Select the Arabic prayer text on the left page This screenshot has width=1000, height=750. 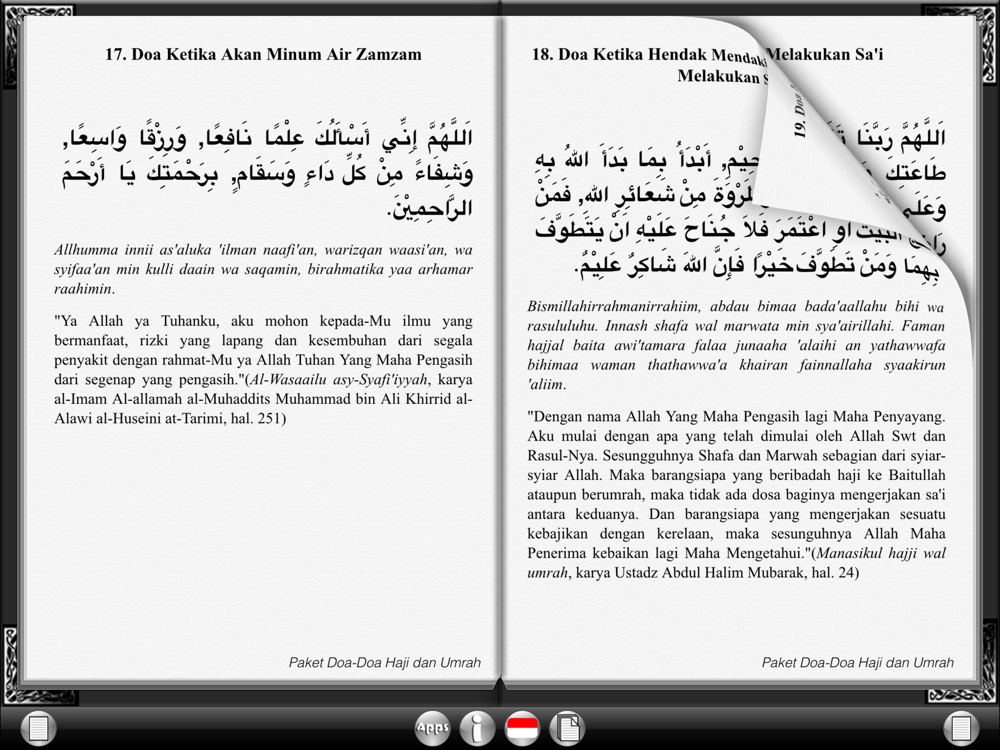click(x=267, y=173)
